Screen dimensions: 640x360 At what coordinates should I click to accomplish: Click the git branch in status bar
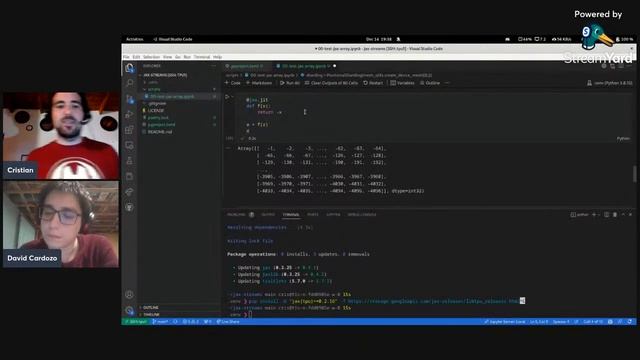click(160, 322)
